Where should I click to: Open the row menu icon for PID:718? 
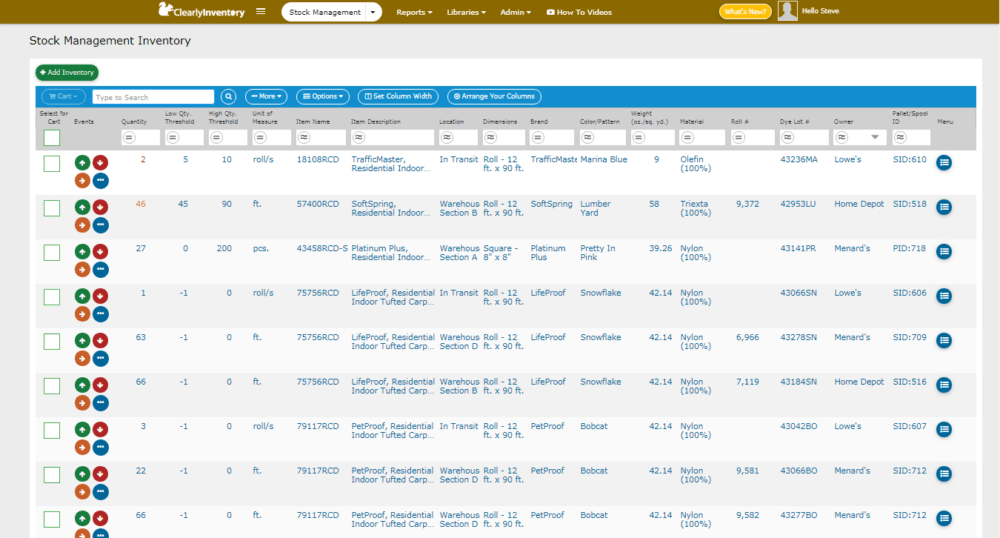pos(944,252)
